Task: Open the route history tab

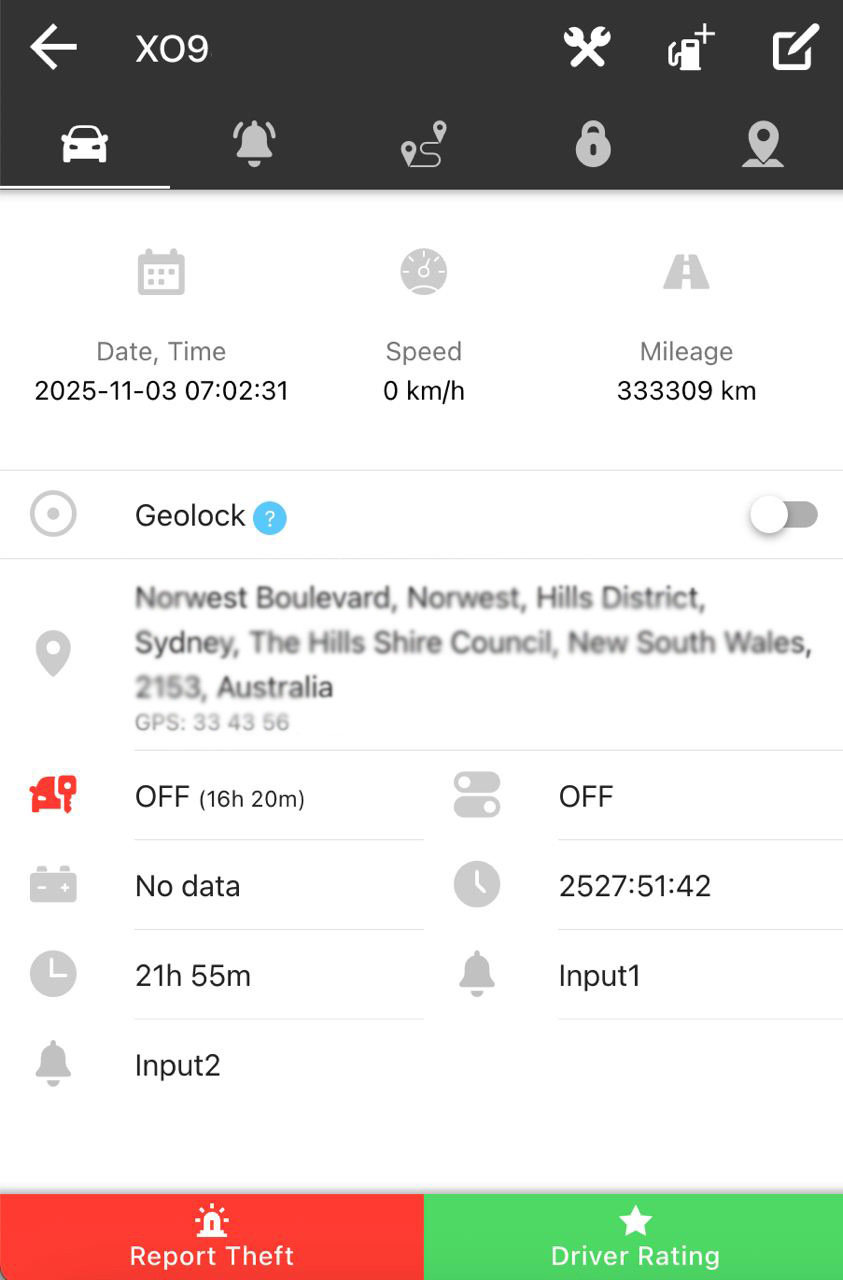Action: [x=423, y=145]
